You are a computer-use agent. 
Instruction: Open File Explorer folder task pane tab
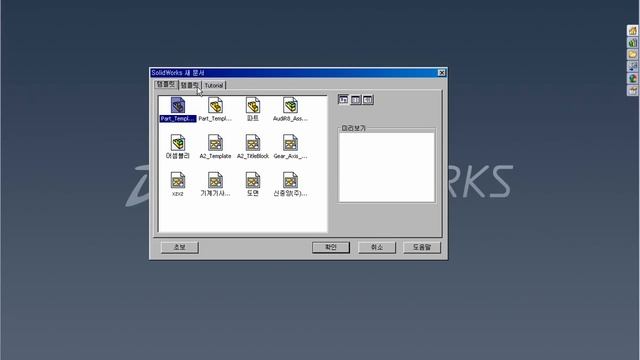(x=633, y=54)
